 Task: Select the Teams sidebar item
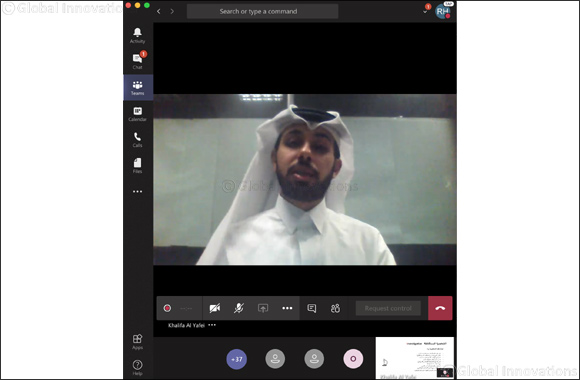tap(138, 88)
